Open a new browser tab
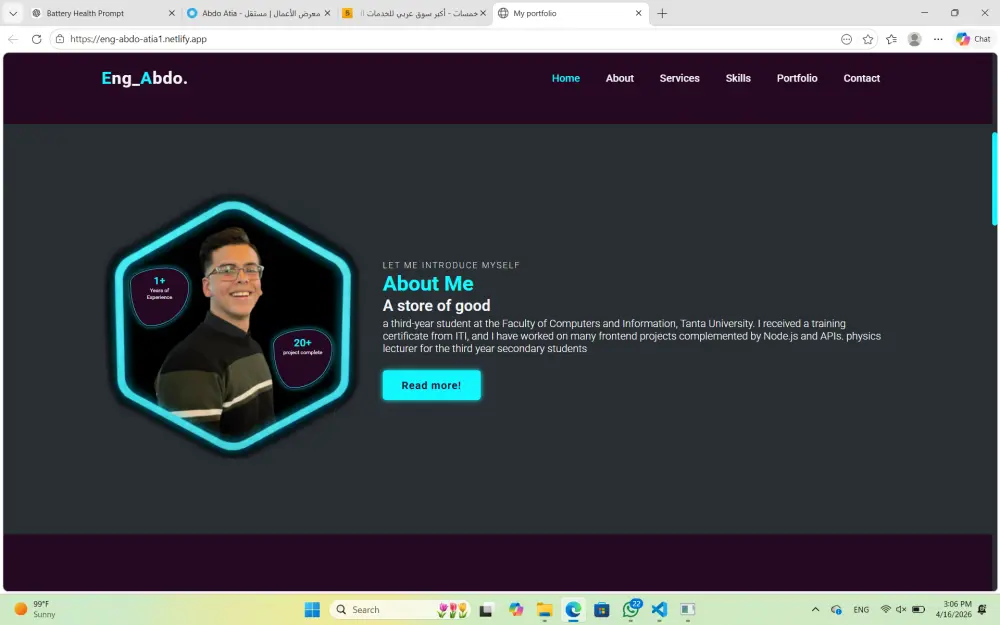 662,13
